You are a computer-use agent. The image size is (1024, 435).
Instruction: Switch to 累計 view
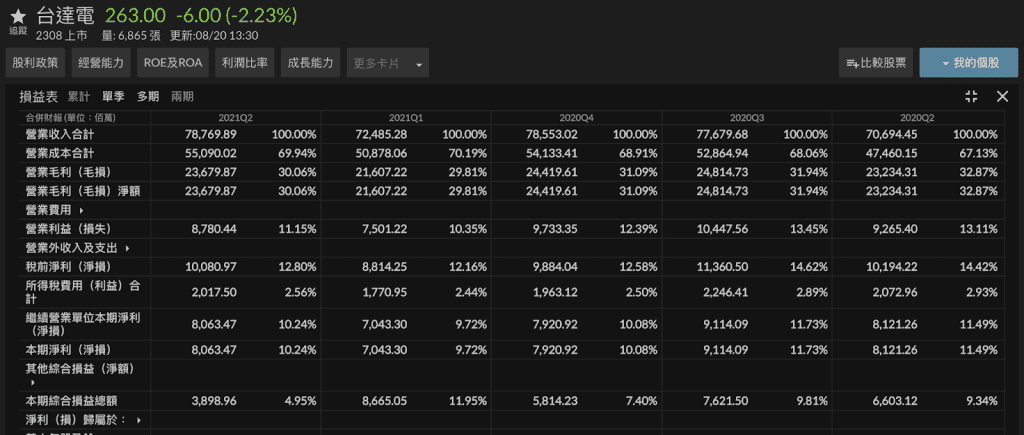point(79,97)
